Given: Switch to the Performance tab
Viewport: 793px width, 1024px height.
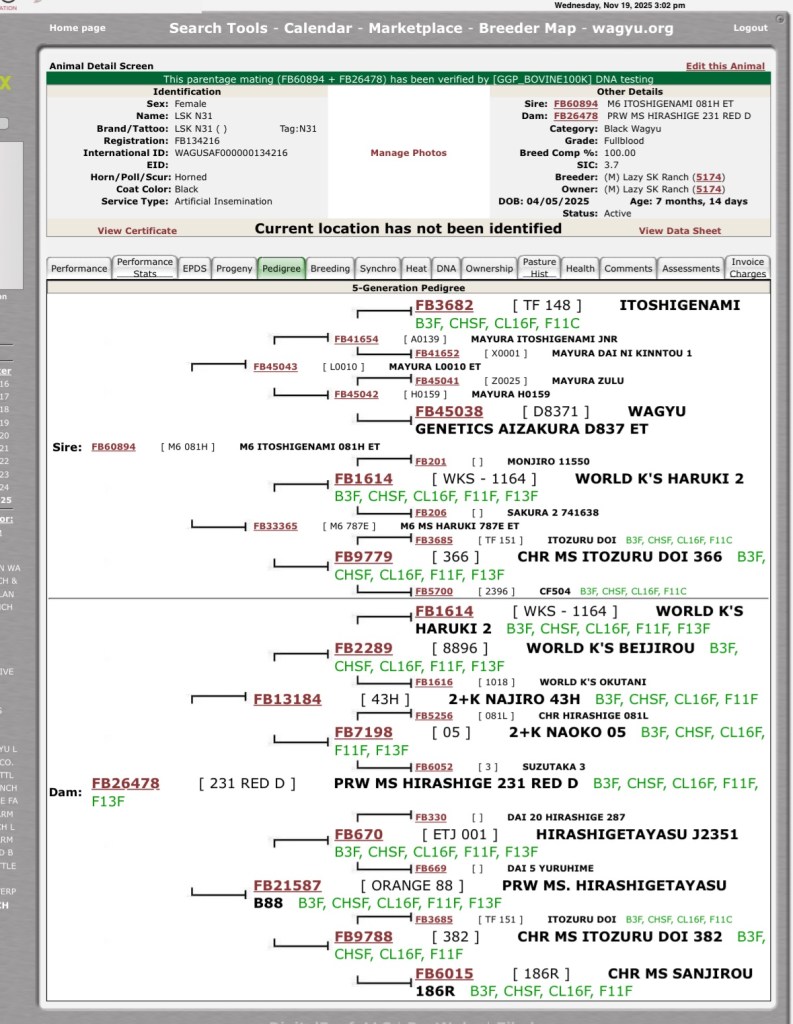Looking at the screenshot, I should pos(79,268).
